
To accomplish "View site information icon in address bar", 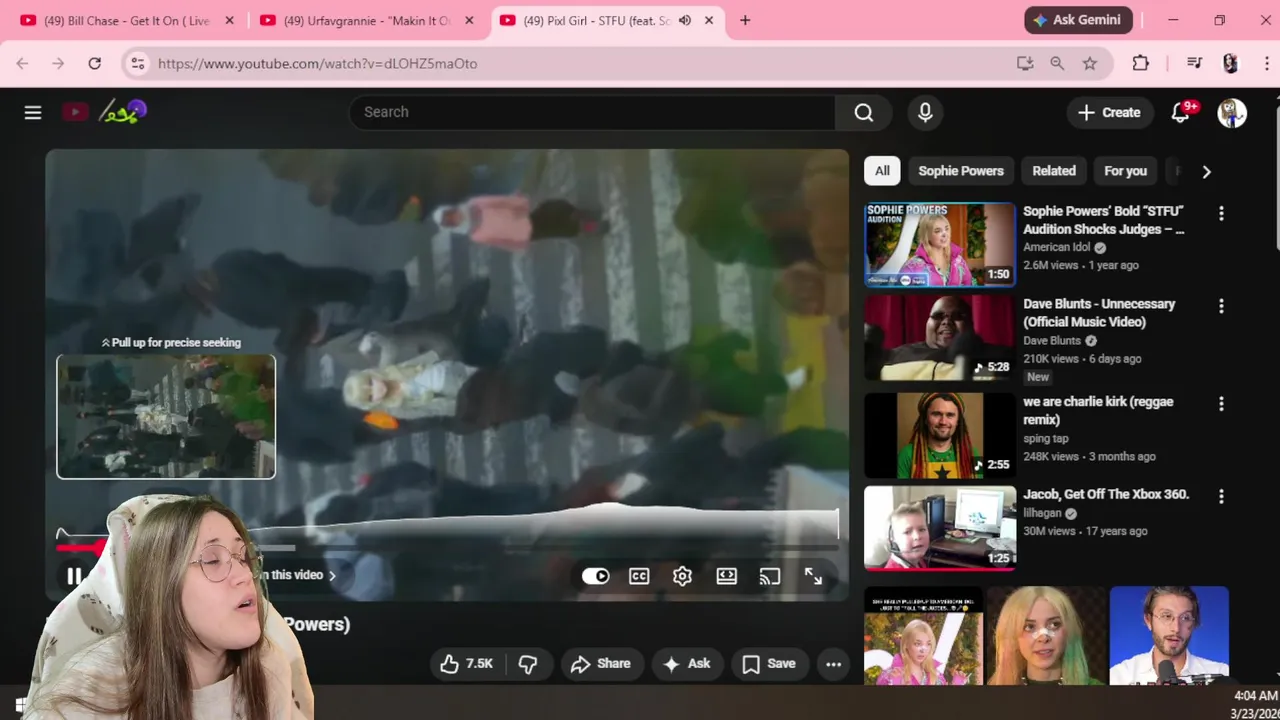I will [138, 63].
